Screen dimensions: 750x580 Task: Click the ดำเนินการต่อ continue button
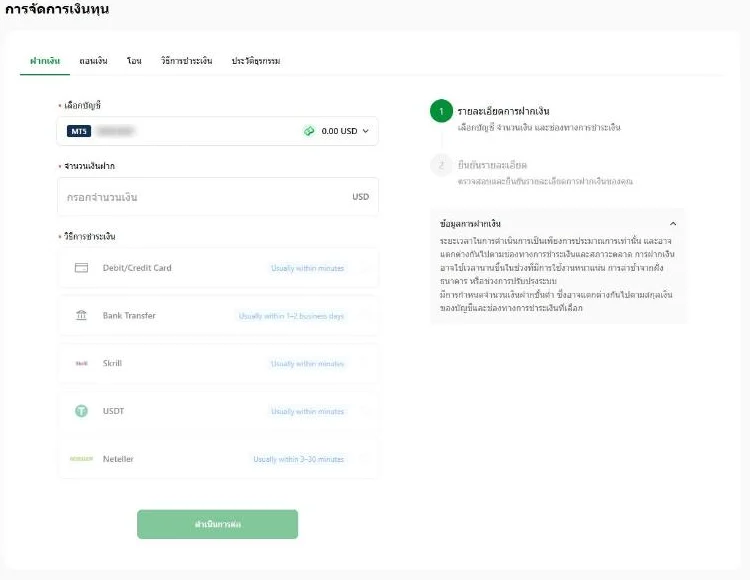218,524
